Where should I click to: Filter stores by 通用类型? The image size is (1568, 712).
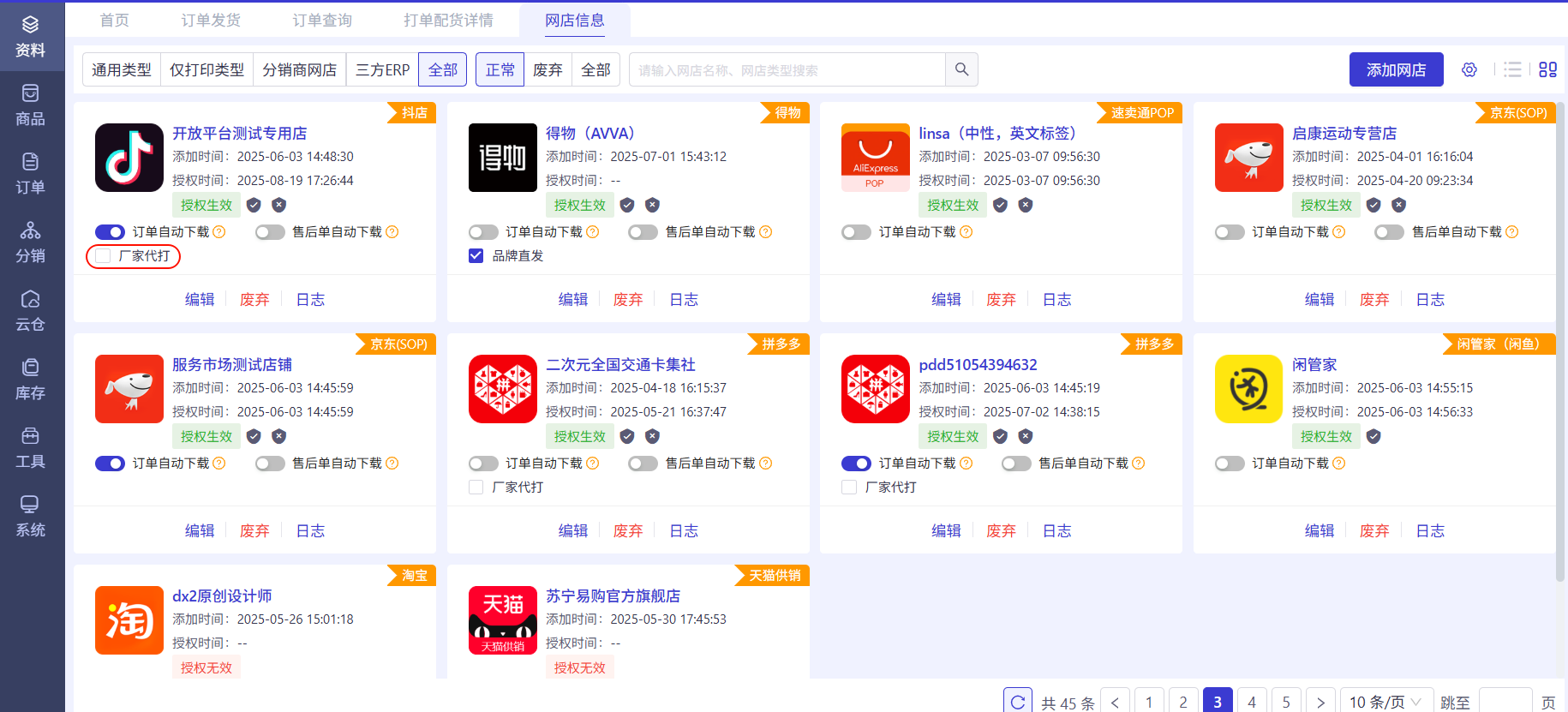[122, 69]
